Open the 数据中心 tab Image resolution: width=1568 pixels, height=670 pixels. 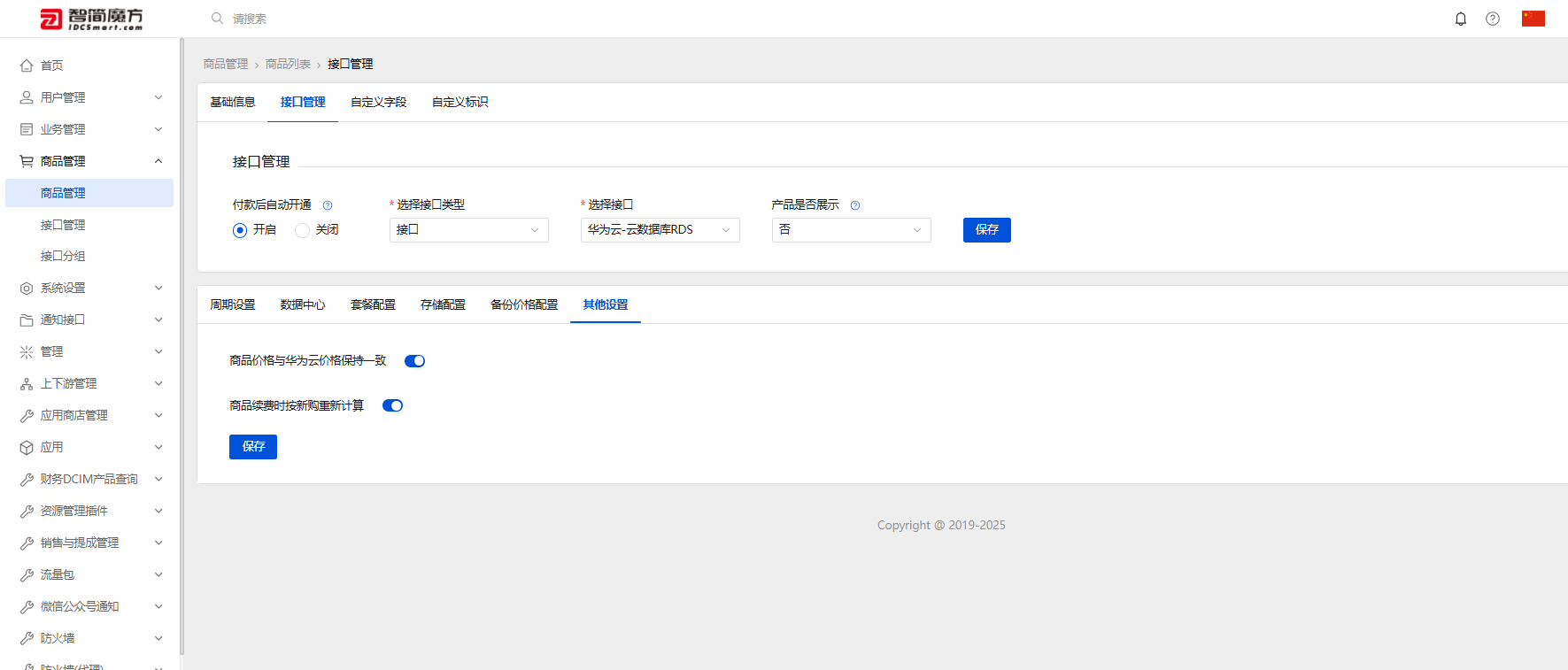point(303,304)
